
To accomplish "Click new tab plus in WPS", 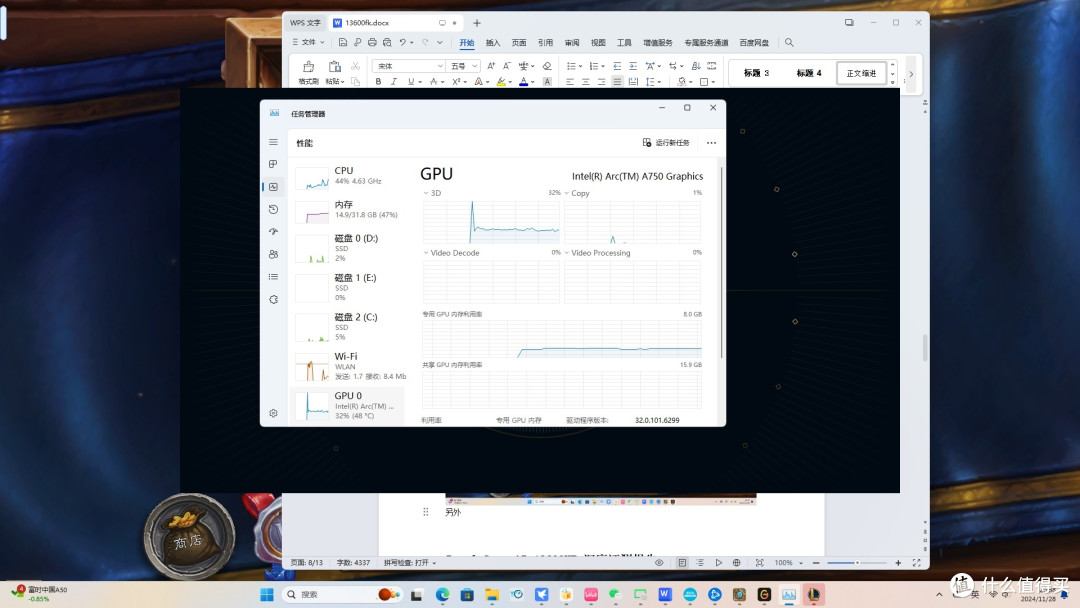I will [477, 23].
